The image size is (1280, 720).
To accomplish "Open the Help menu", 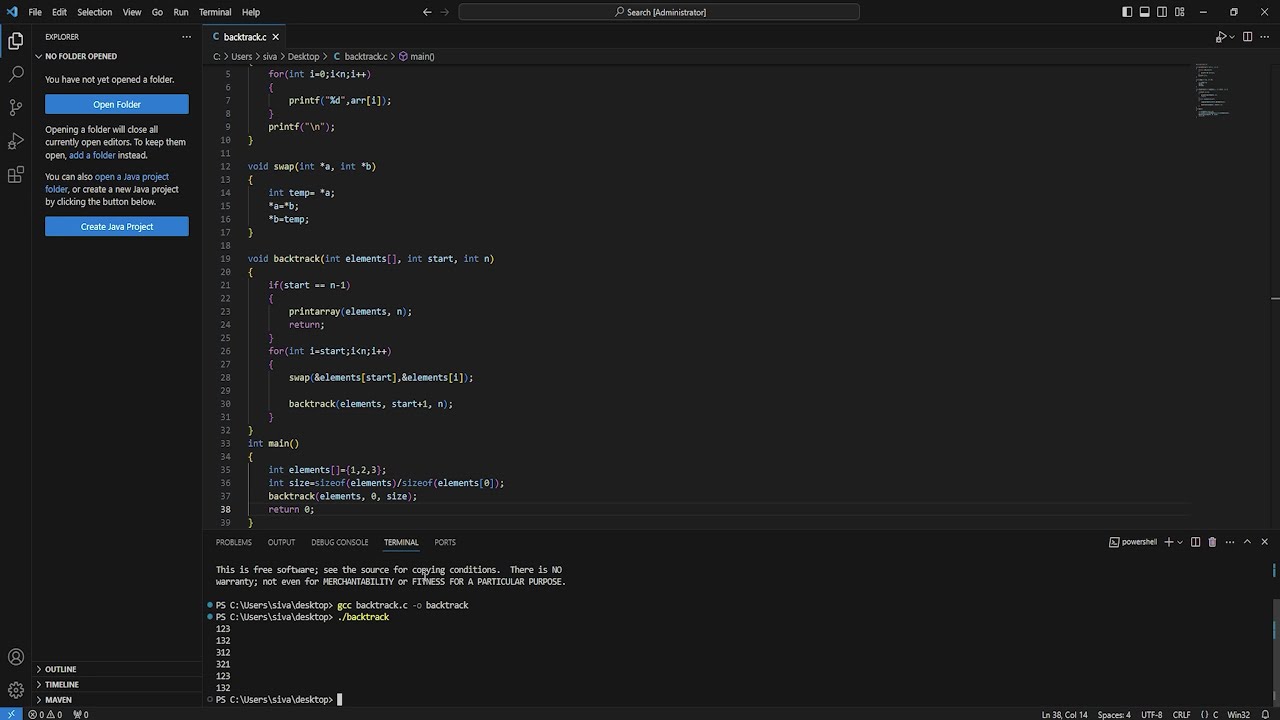I will click(251, 12).
